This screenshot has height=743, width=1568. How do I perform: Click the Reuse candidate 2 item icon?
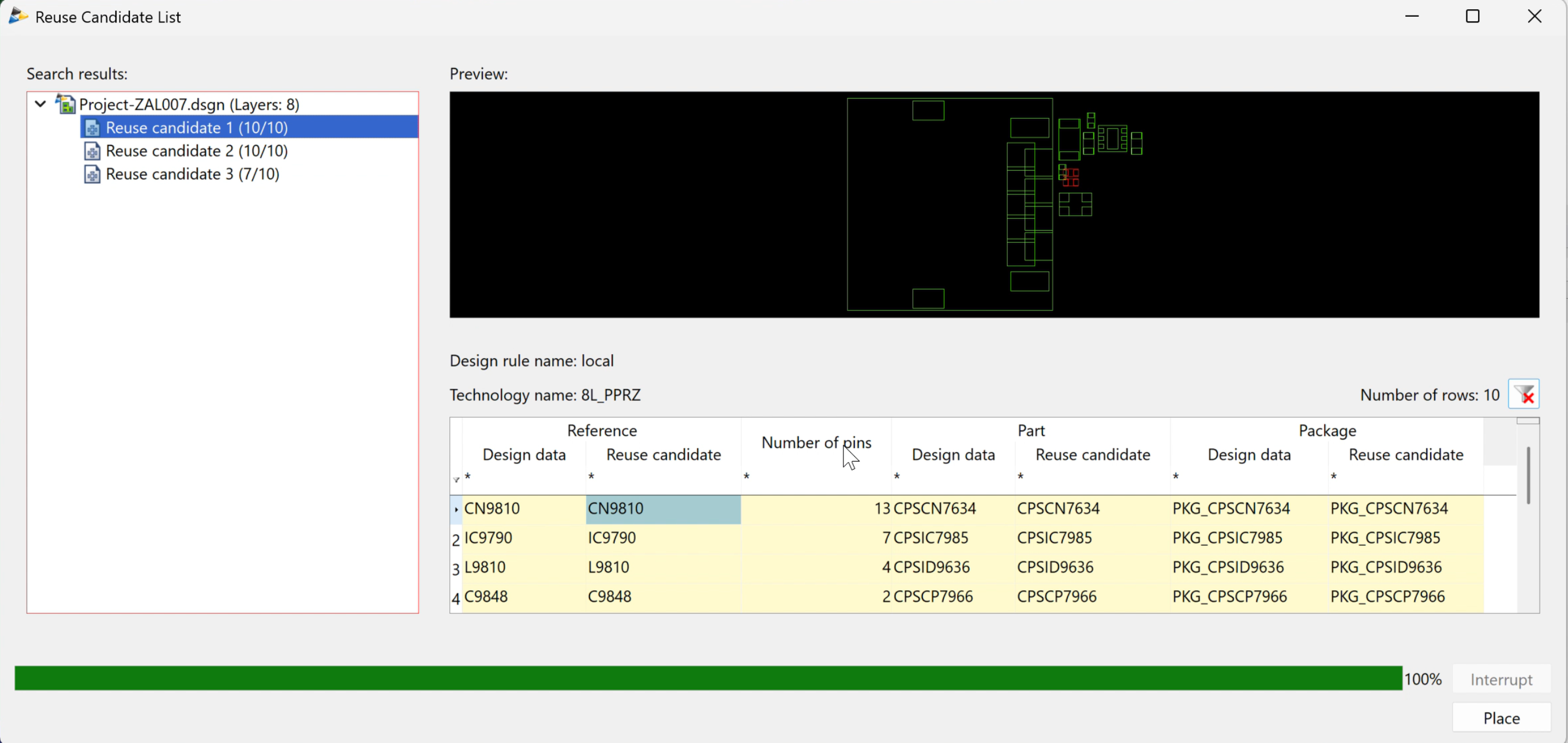tap(92, 151)
